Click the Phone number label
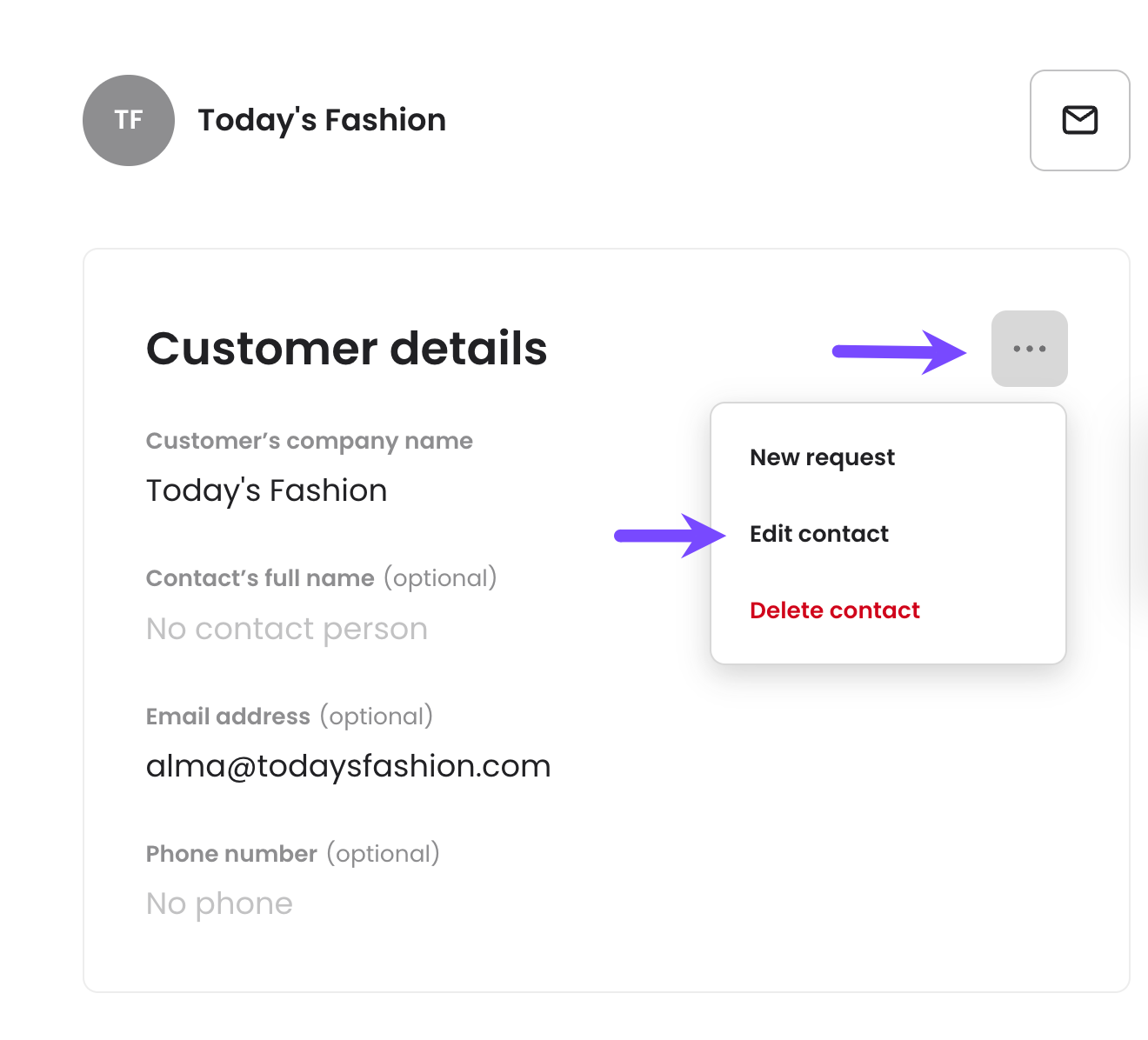 tap(231, 854)
